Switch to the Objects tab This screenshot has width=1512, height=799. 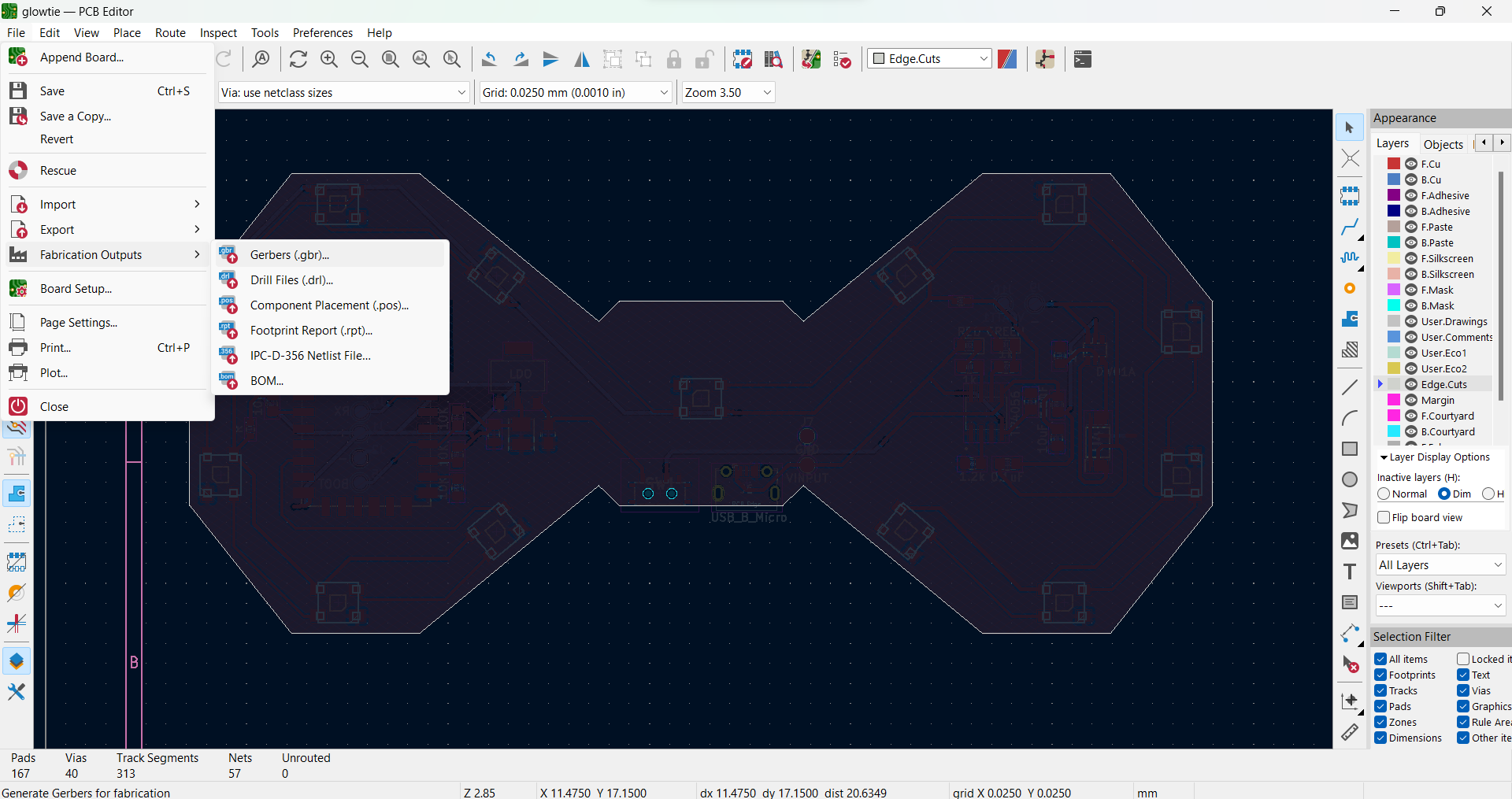[x=1443, y=144]
